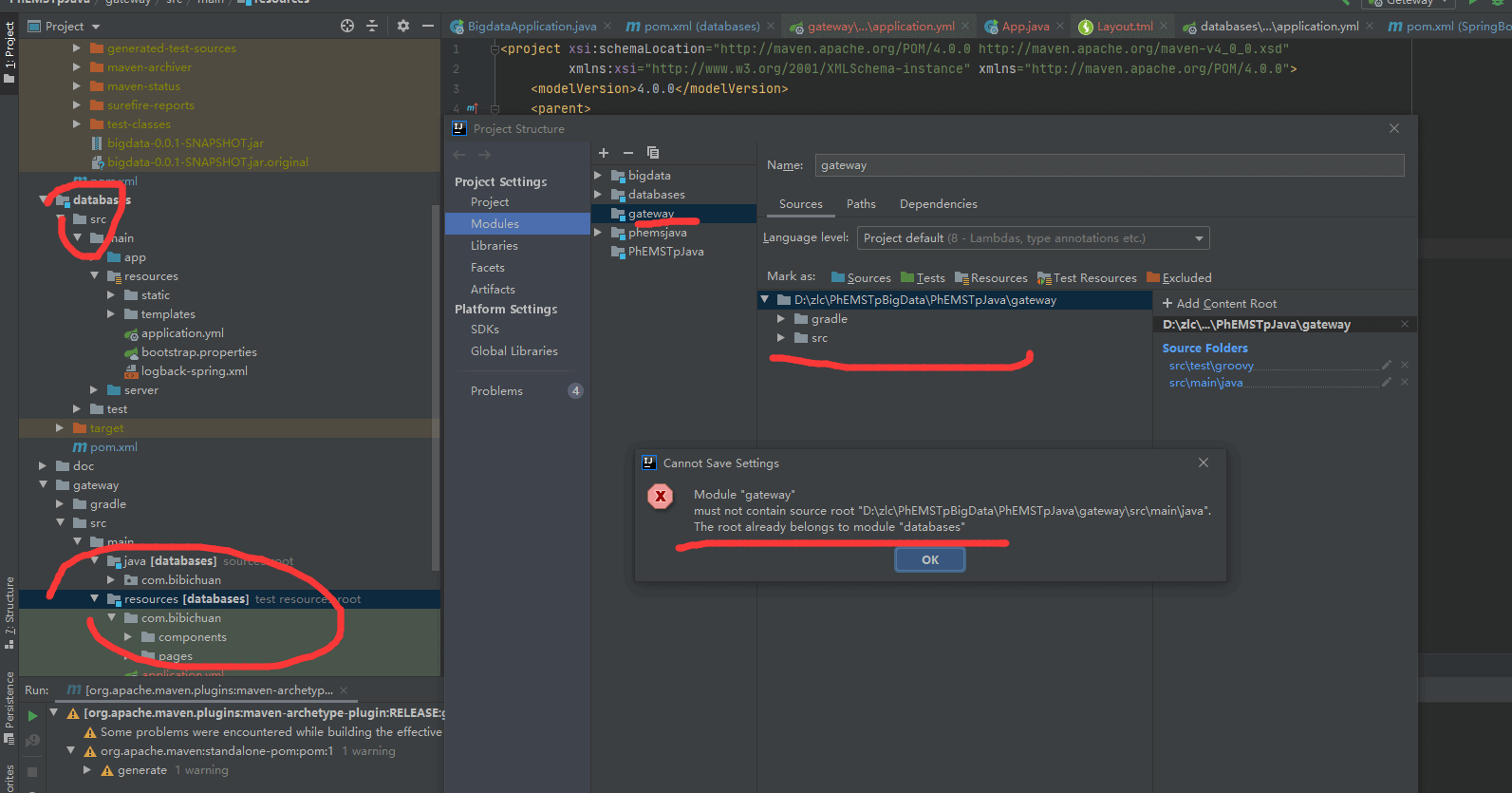The height and width of the screenshot is (793, 1512).
Task: Click the add module plus icon
Action: (604, 153)
